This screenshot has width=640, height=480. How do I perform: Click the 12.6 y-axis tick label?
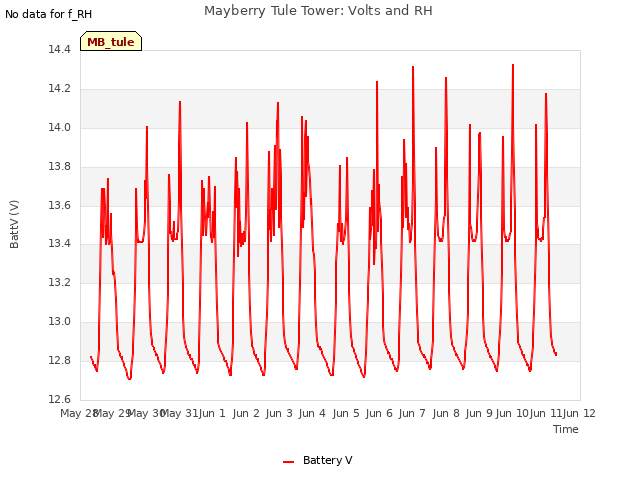point(59,399)
